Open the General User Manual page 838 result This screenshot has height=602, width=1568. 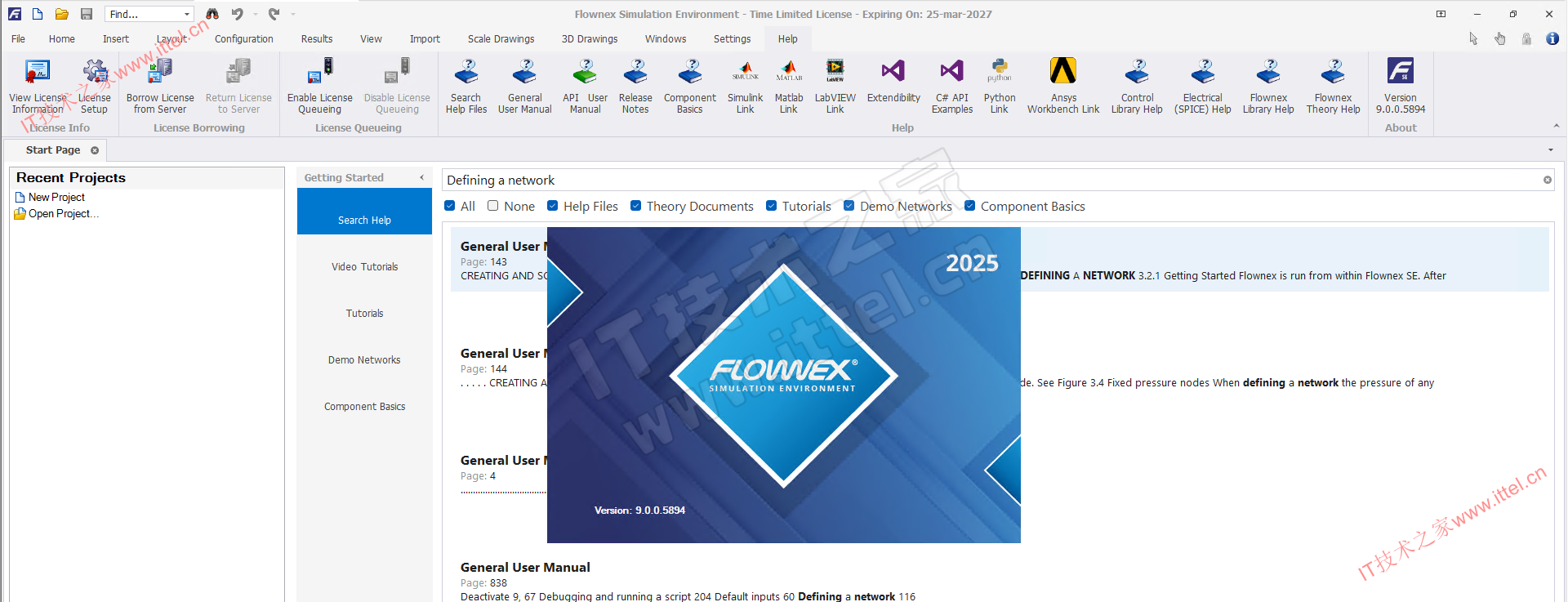pos(524,568)
